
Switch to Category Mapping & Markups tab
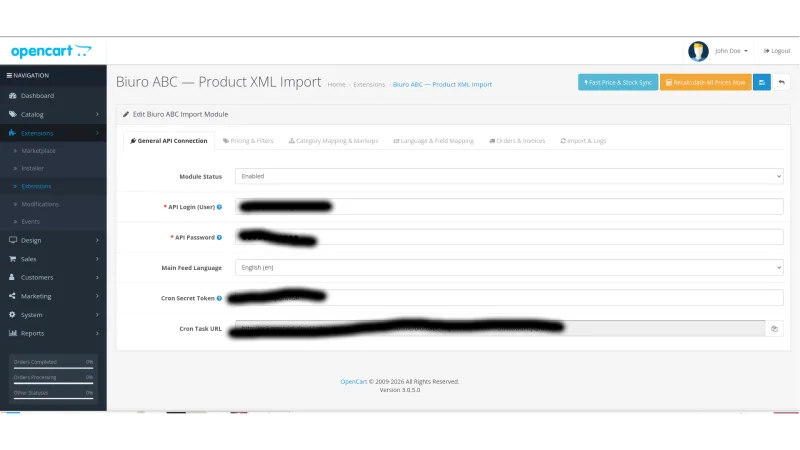tap(334, 141)
